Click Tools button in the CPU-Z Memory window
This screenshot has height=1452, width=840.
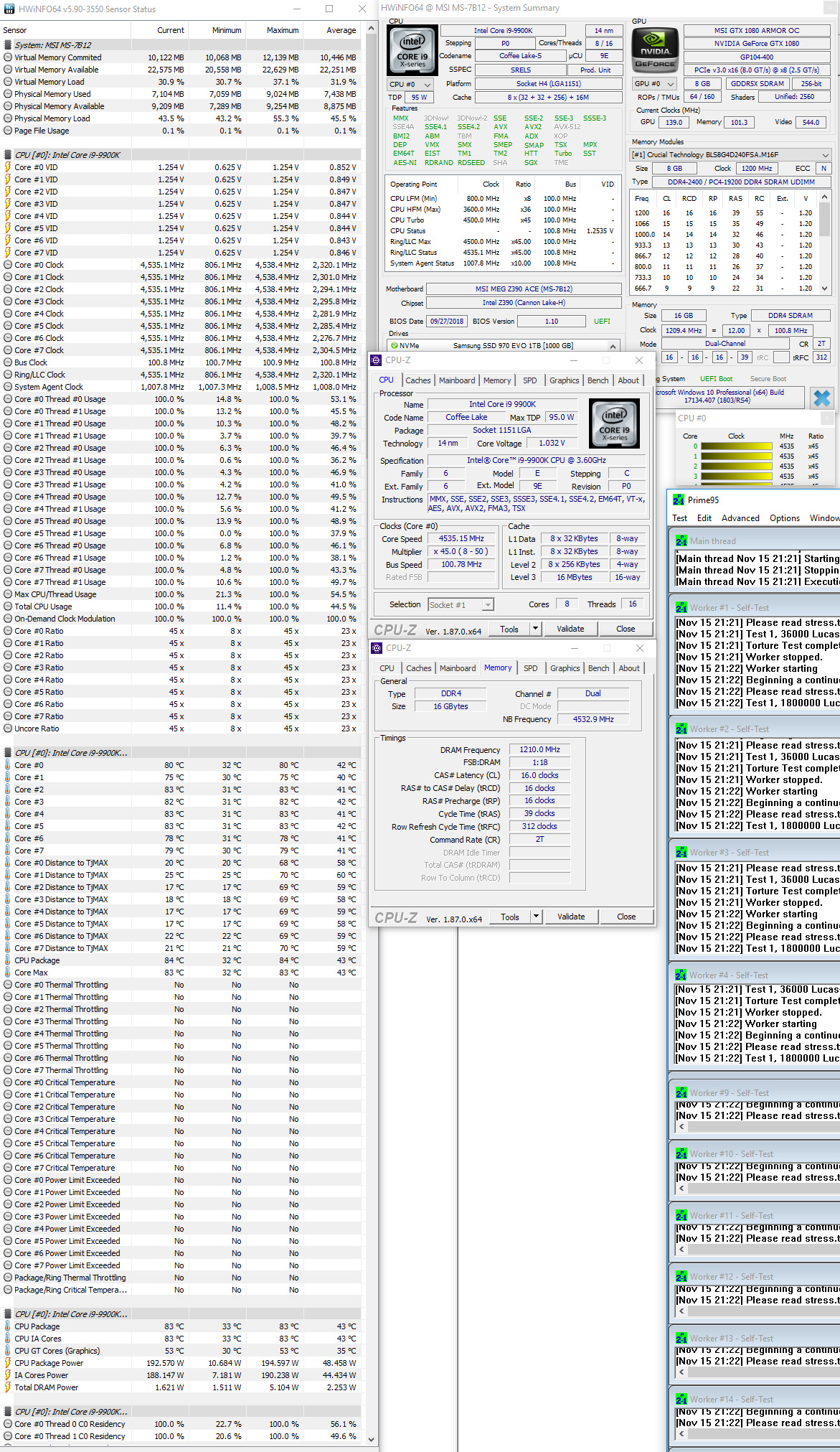coord(510,917)
